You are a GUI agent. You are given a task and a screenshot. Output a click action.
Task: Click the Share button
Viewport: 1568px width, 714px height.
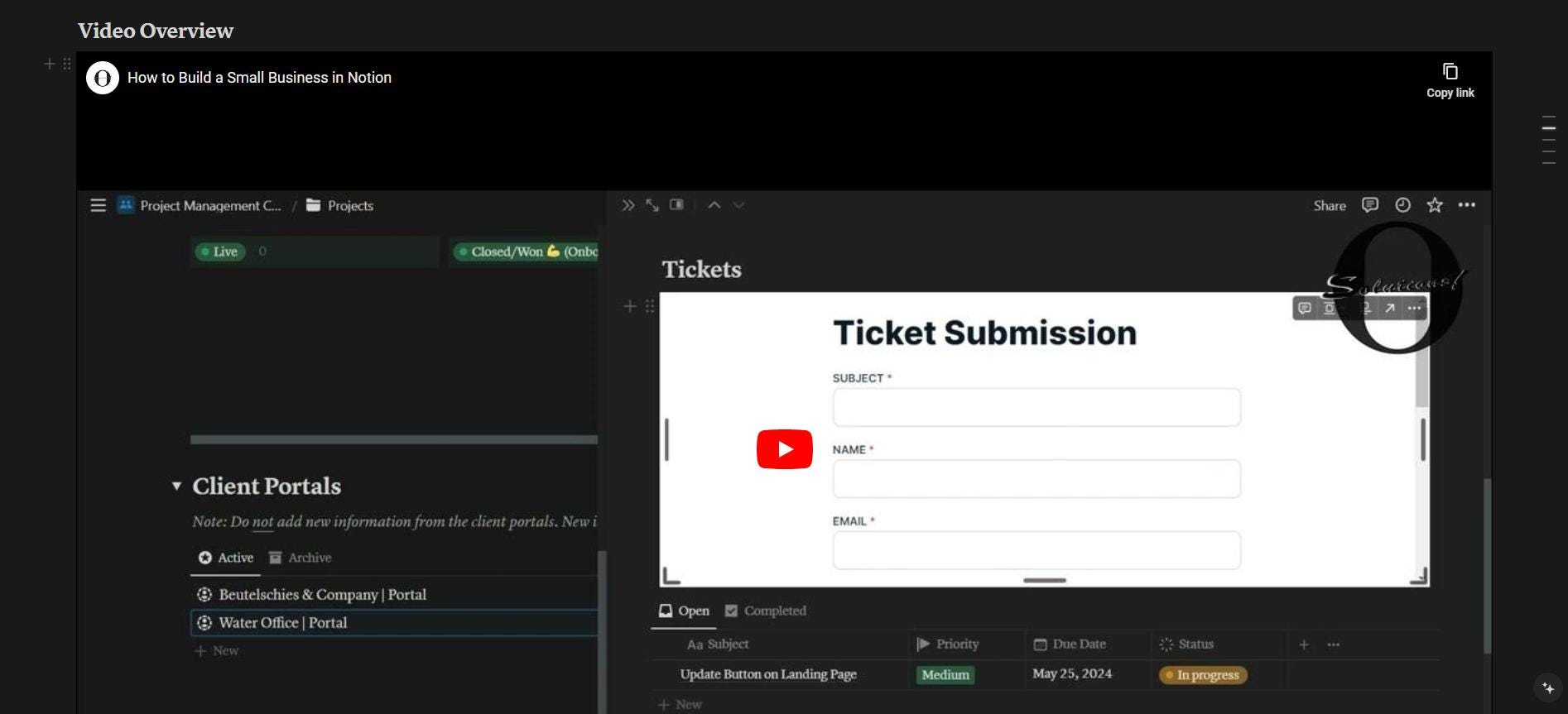[x=1330, y=205]
